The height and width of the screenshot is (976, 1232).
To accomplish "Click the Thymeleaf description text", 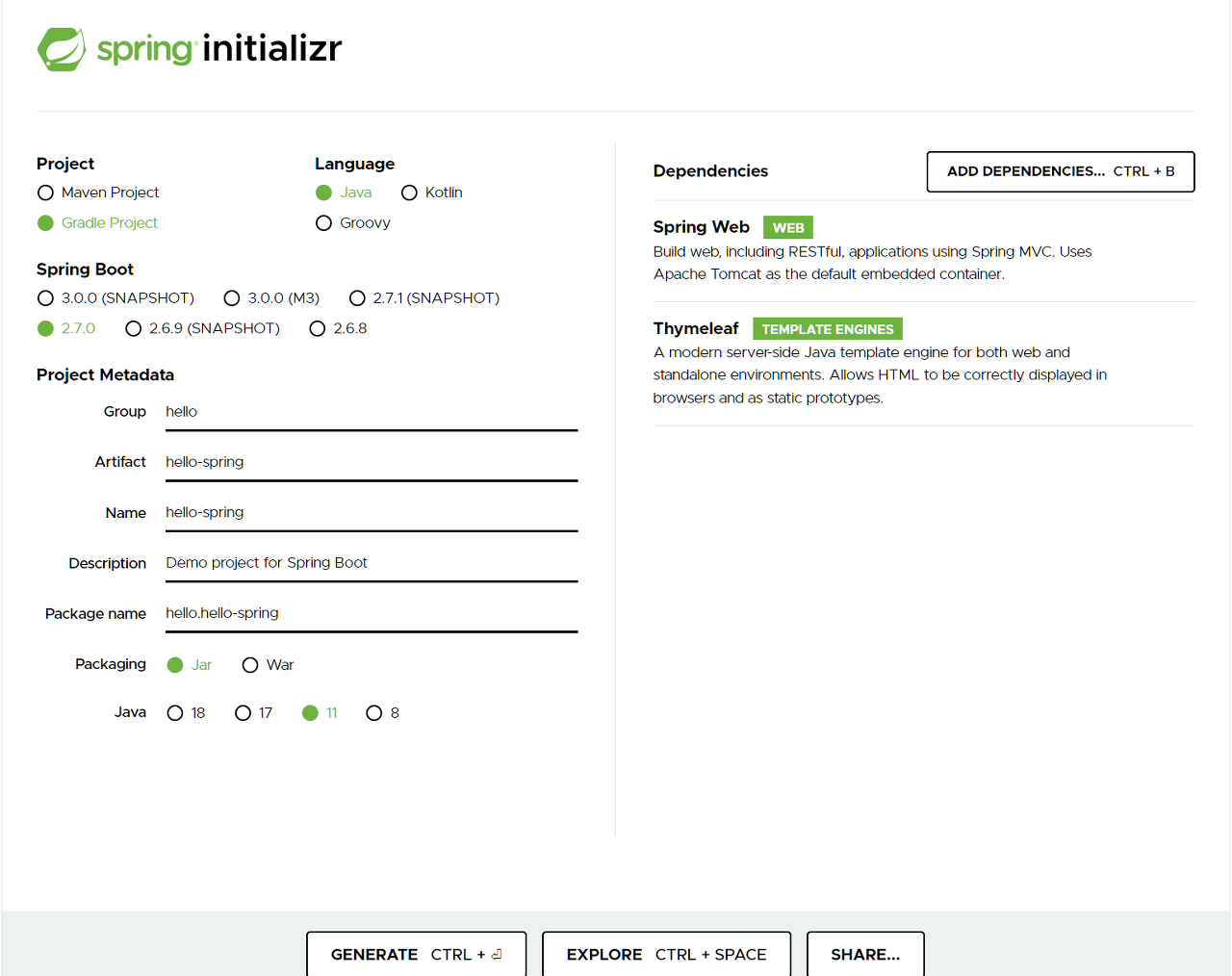I will [880, 375].
